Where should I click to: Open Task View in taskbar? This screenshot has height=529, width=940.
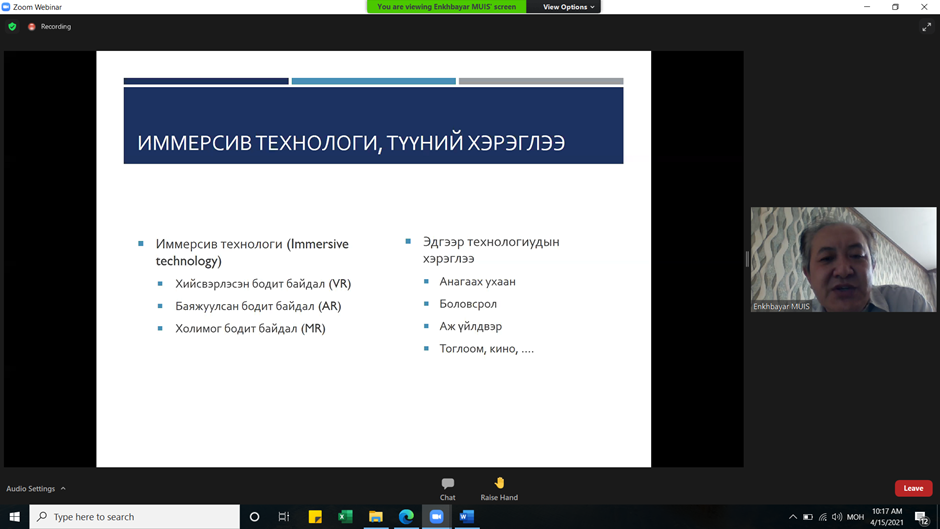click(x=284, y=516)
